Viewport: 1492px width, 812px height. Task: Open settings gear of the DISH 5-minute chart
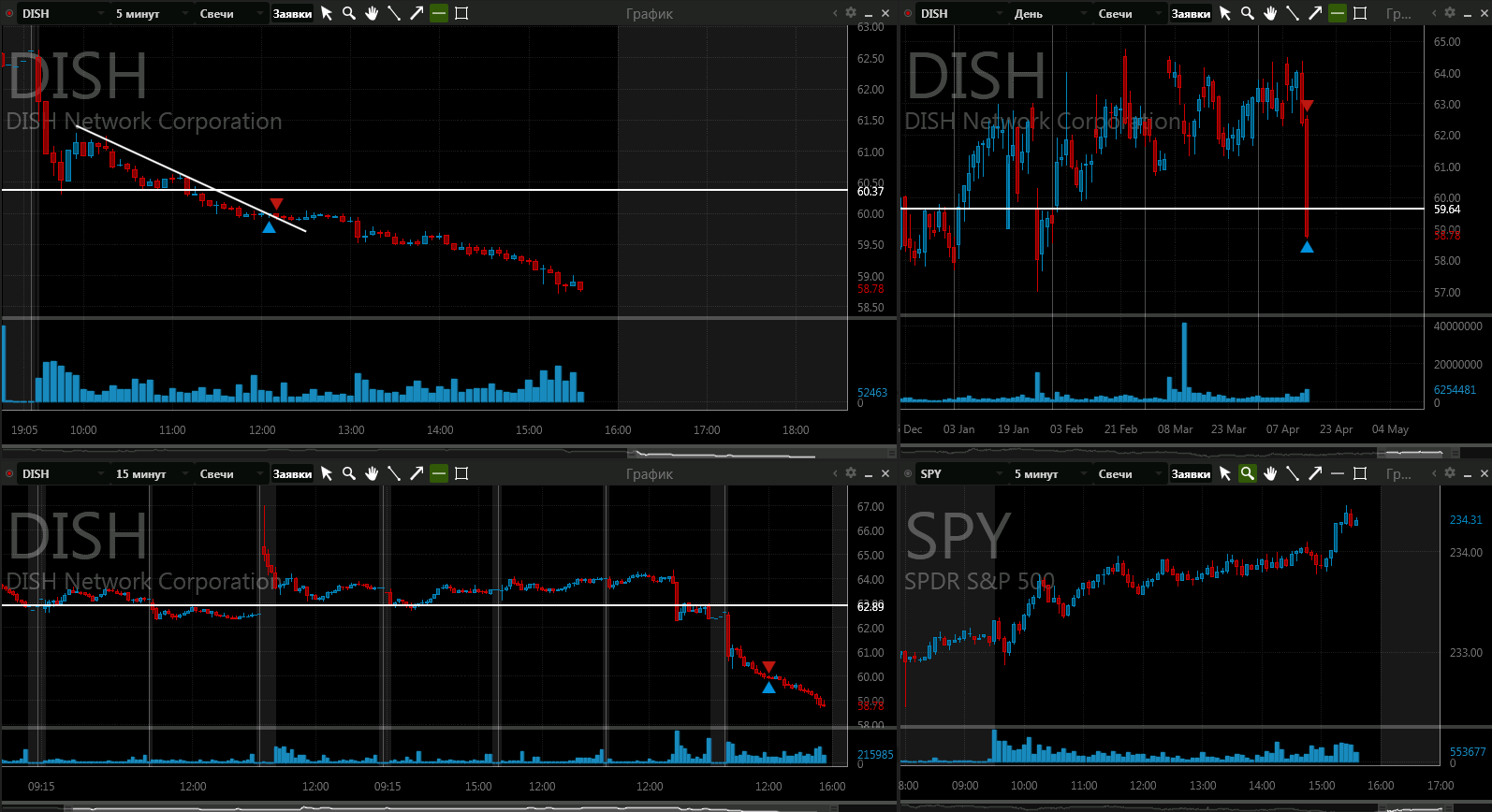(x=851, y=13)
